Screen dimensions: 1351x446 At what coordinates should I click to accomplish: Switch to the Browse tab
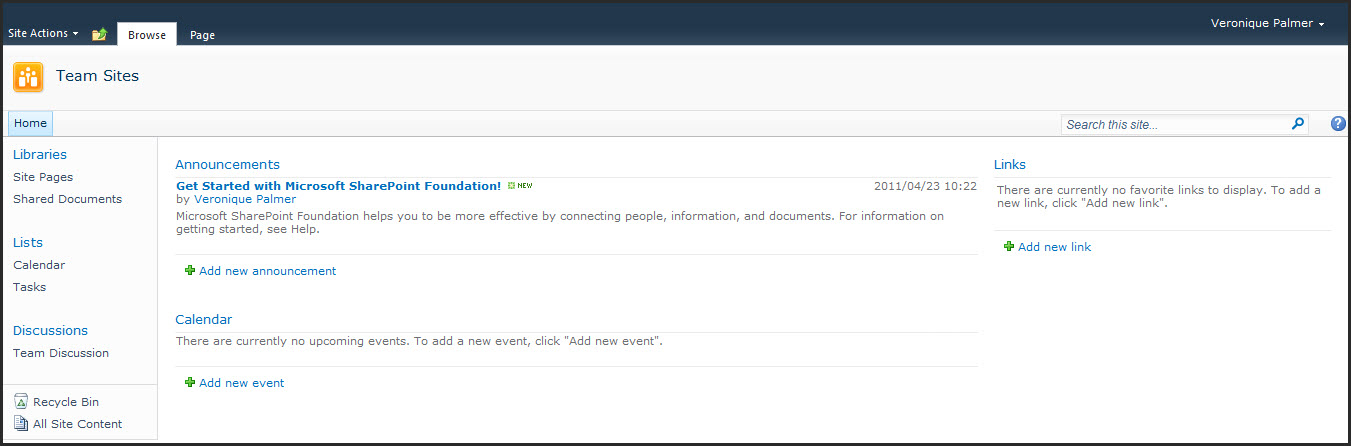tap(147, 35)
